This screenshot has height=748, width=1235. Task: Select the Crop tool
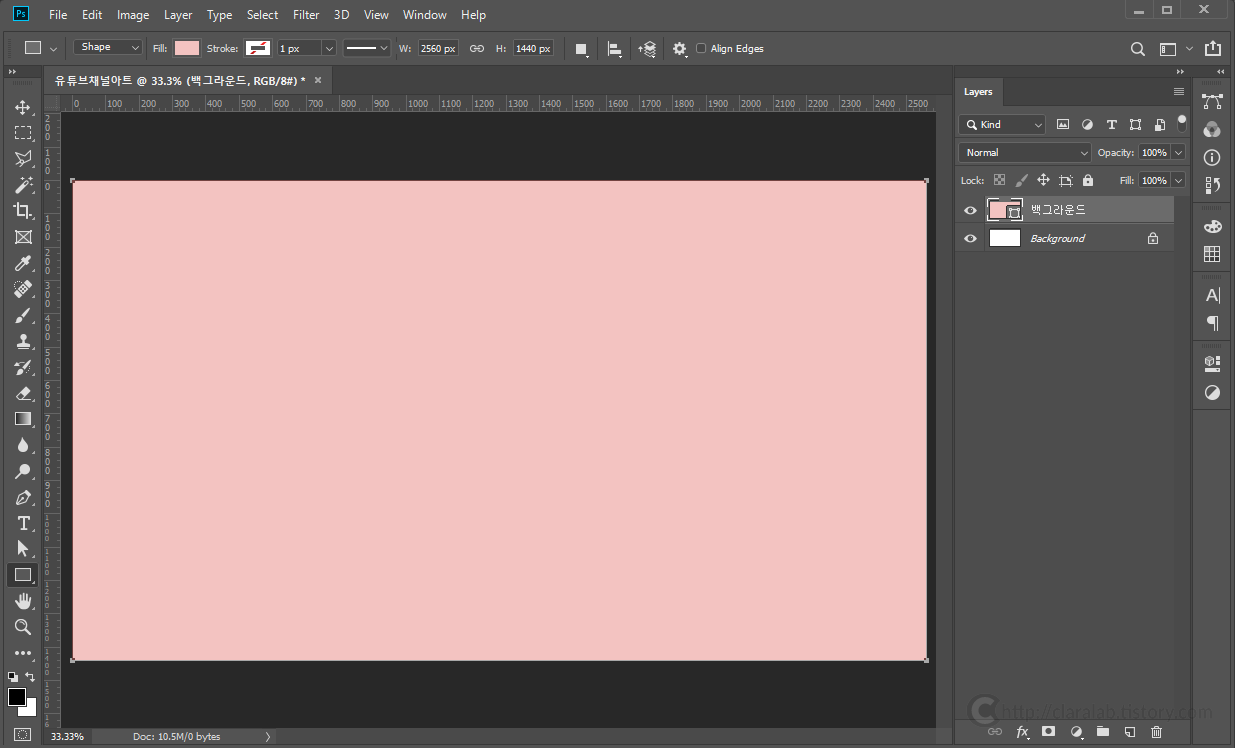pyautogui.click(x=22, y=211)
